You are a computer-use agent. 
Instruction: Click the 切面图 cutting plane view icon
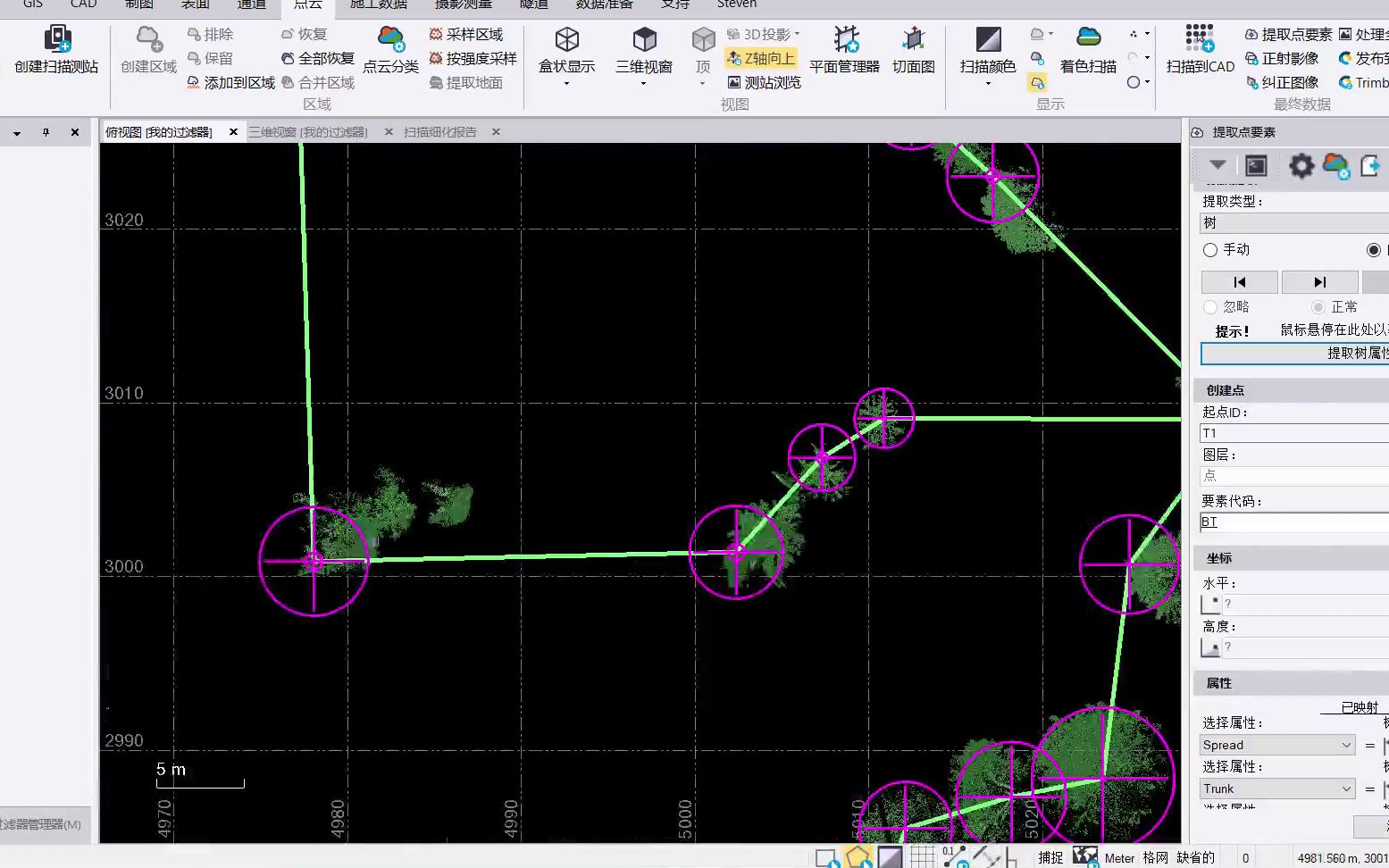[x=913, y=39]
